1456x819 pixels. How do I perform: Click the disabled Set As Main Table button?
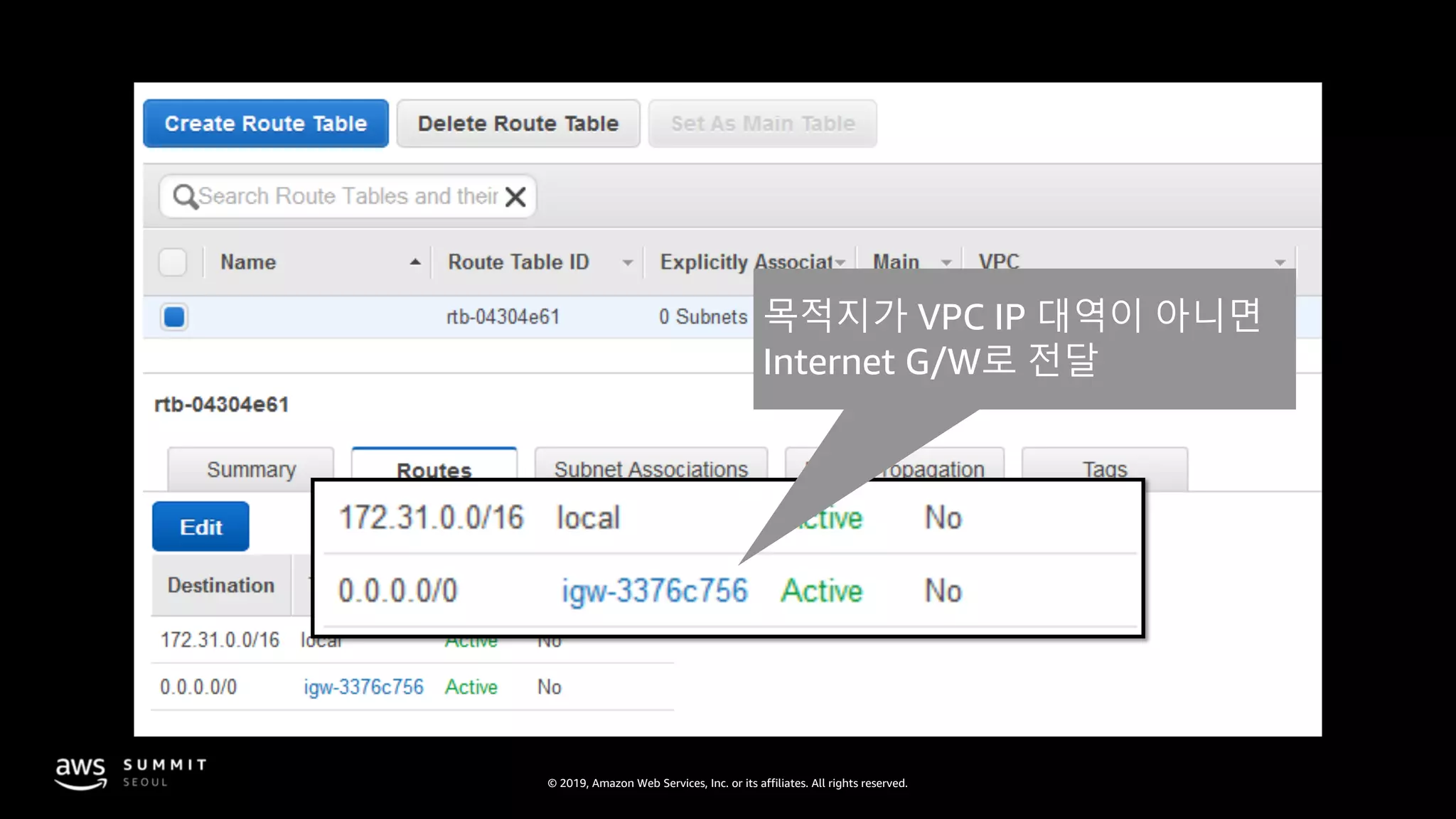(x=763, y=124)
